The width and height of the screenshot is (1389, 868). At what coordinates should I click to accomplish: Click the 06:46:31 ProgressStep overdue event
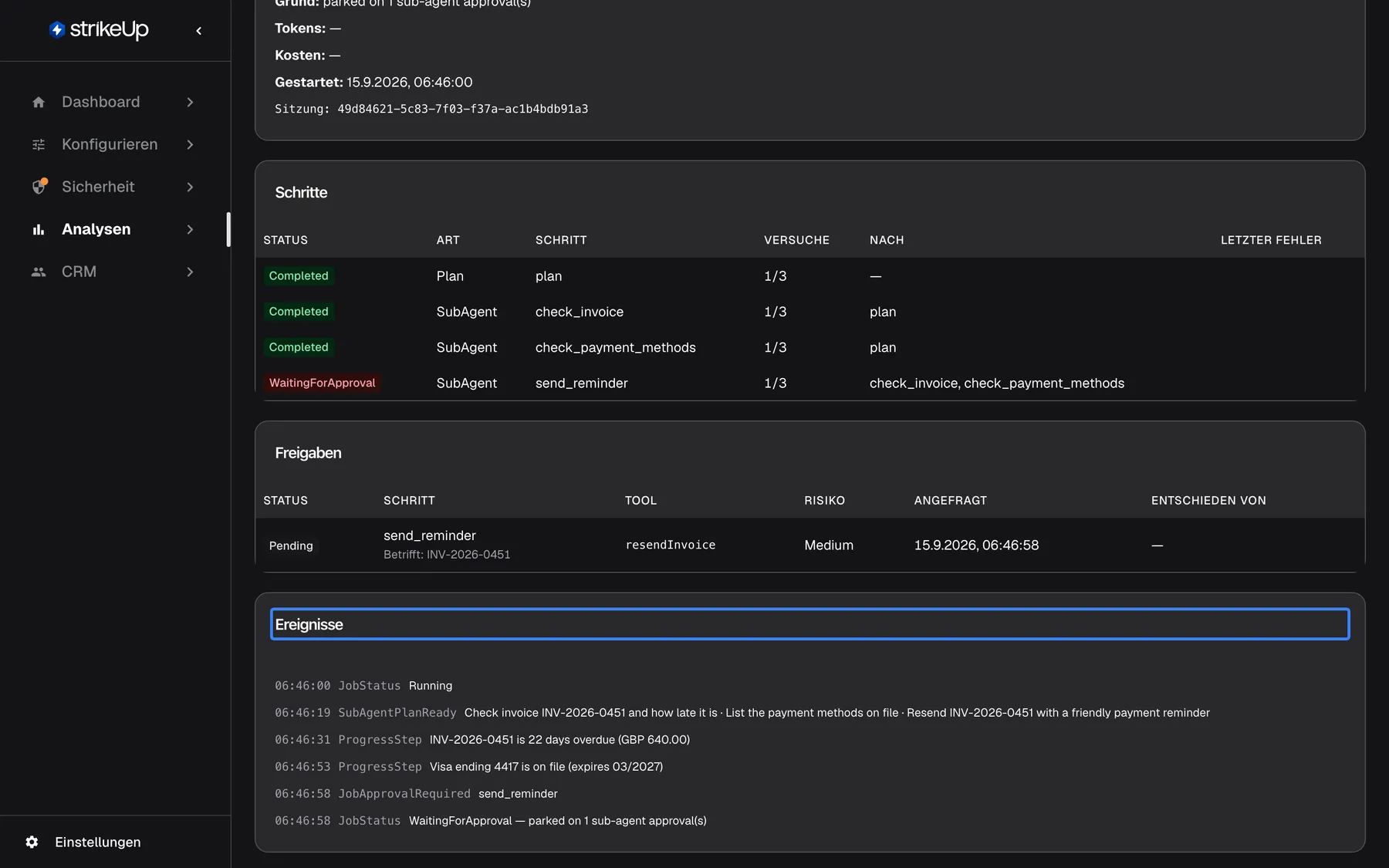pos(482,740)
